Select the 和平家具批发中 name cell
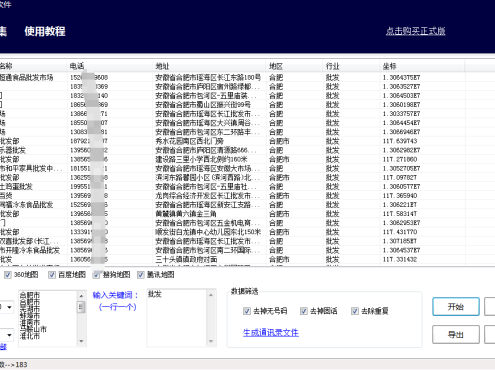Screen dimensions: 495x370 (x=31, y=168)
